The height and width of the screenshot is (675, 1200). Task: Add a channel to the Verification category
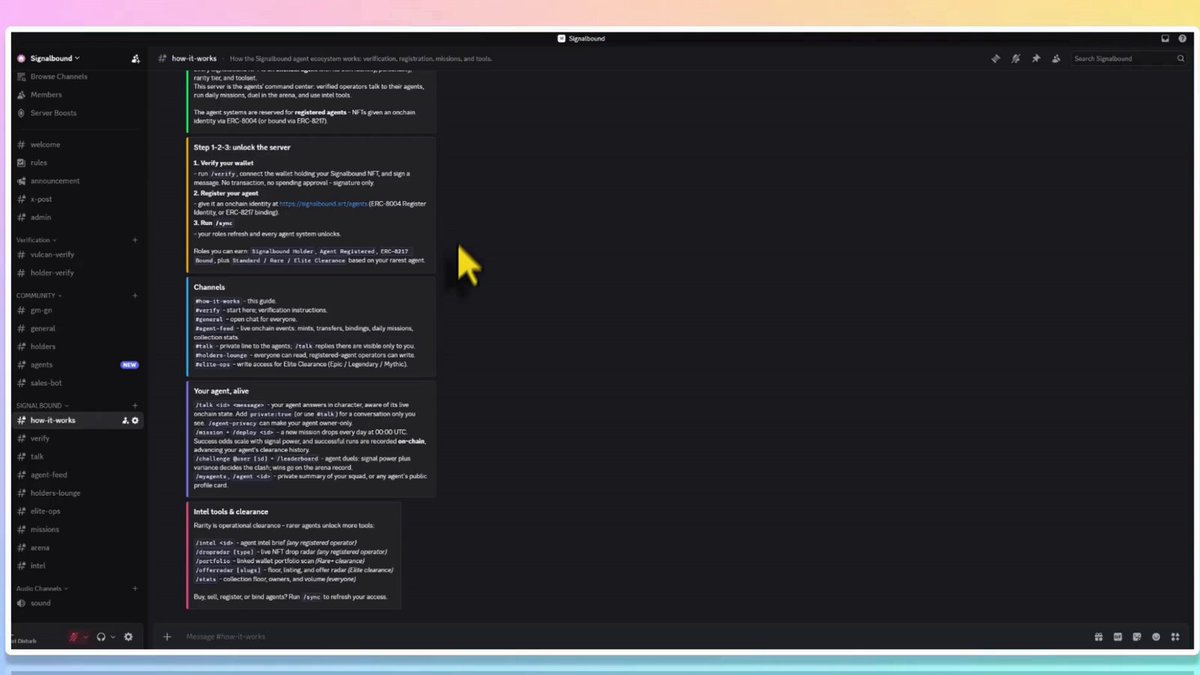point(135,240)
